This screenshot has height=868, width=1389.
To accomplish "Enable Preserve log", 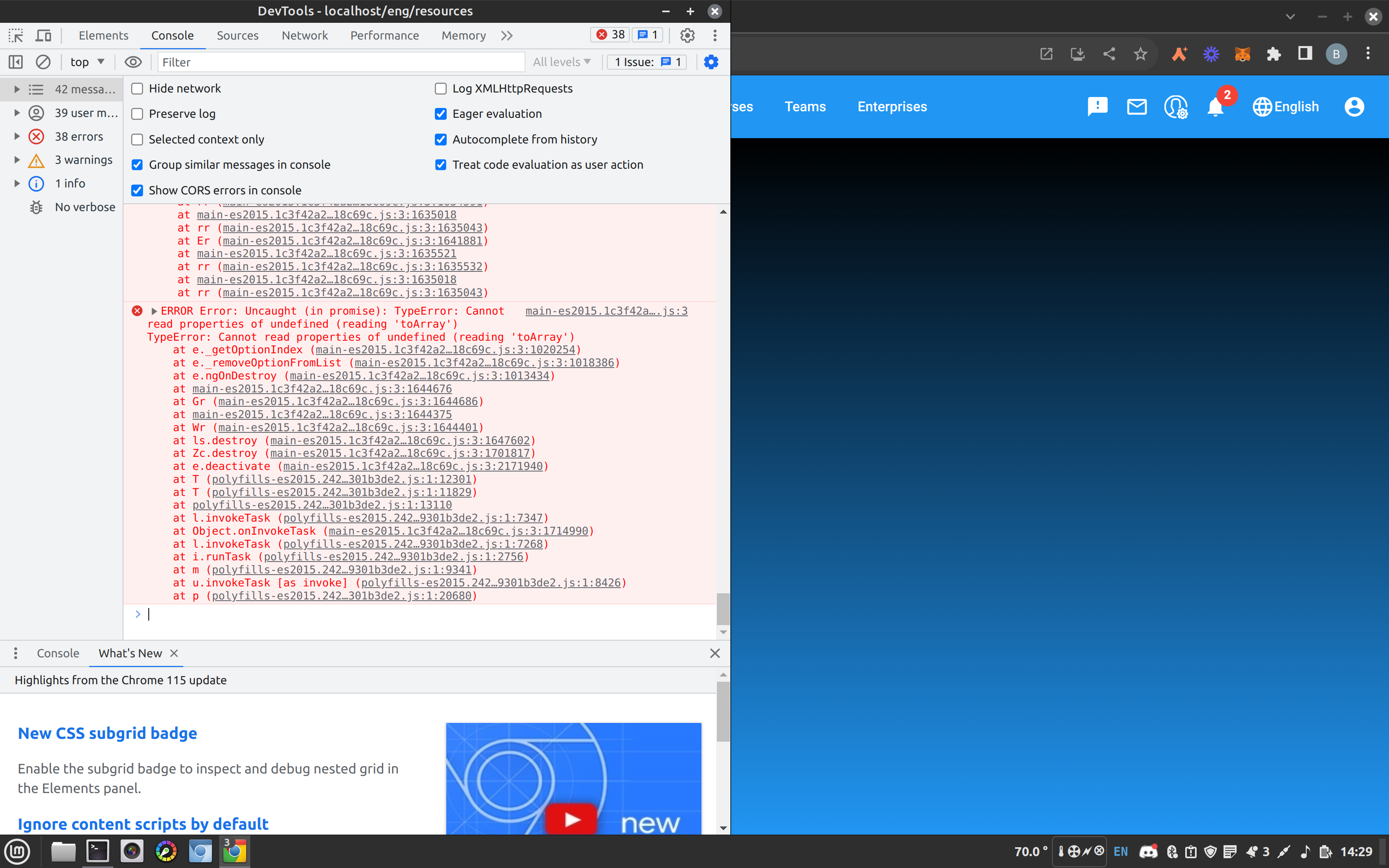I will [x=137, y=114].
